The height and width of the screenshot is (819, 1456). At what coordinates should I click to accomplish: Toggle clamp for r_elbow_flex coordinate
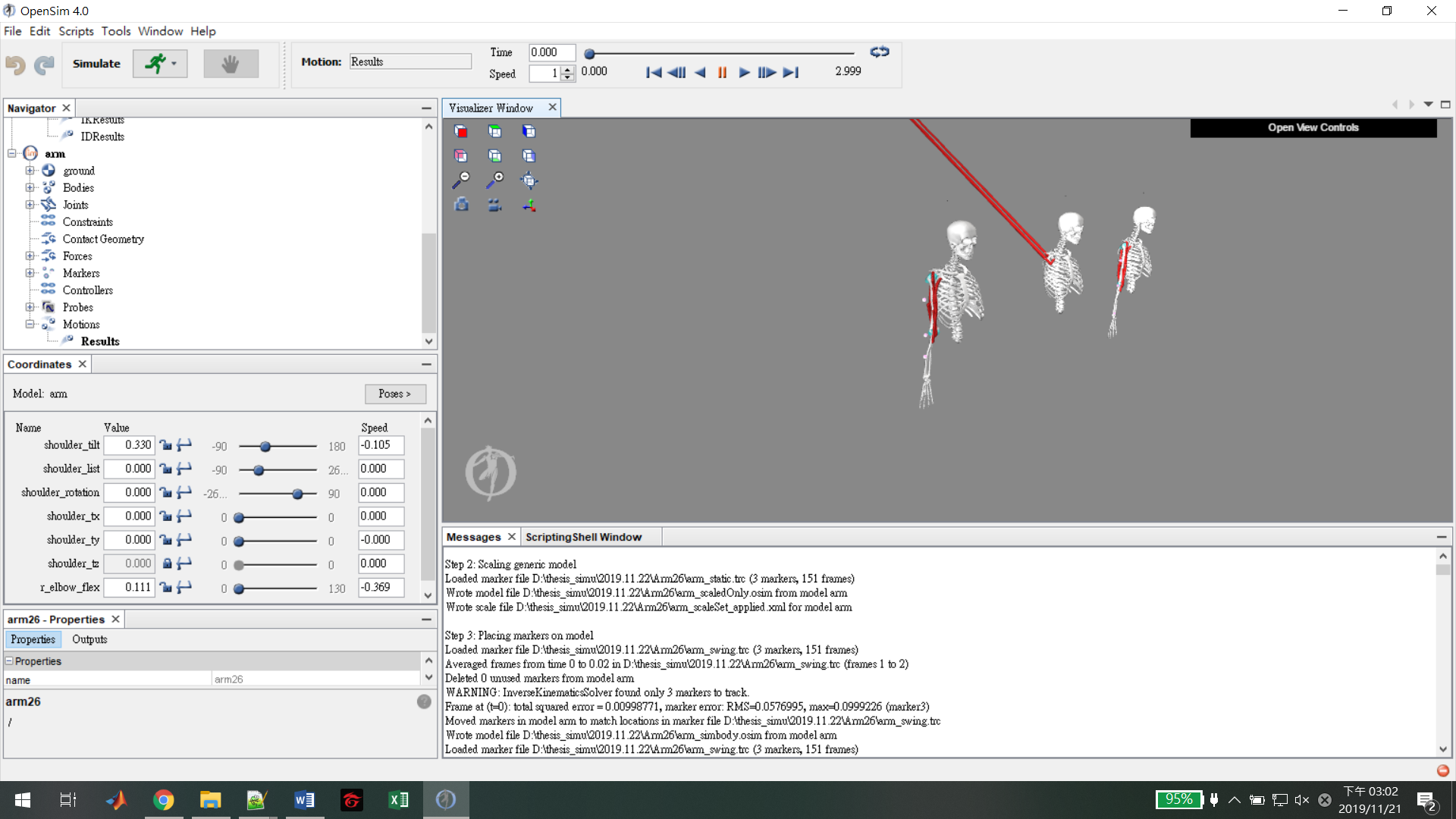tap(184, 587)
